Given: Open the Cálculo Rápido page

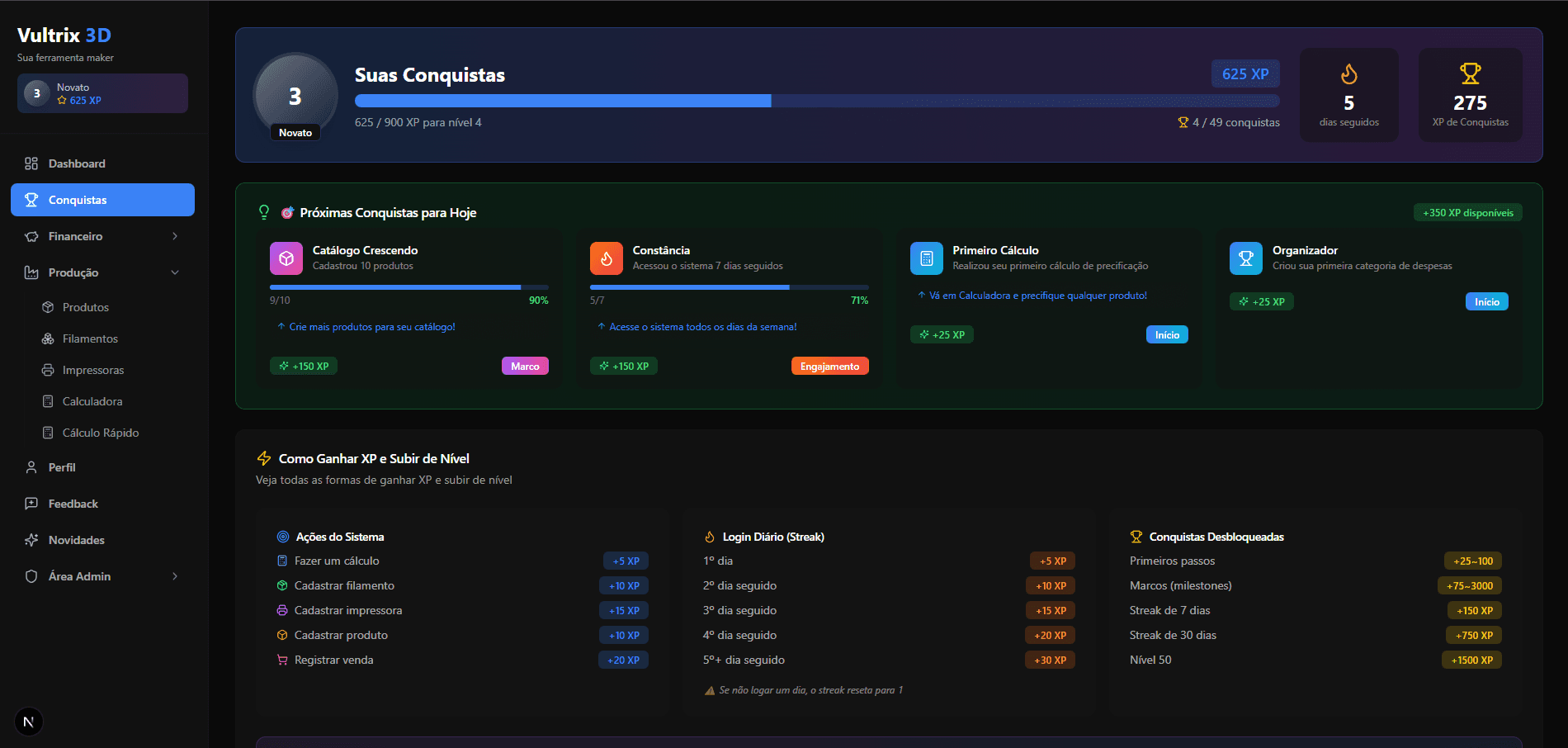Looking at the screenshot, I should (x=100, y=433).
